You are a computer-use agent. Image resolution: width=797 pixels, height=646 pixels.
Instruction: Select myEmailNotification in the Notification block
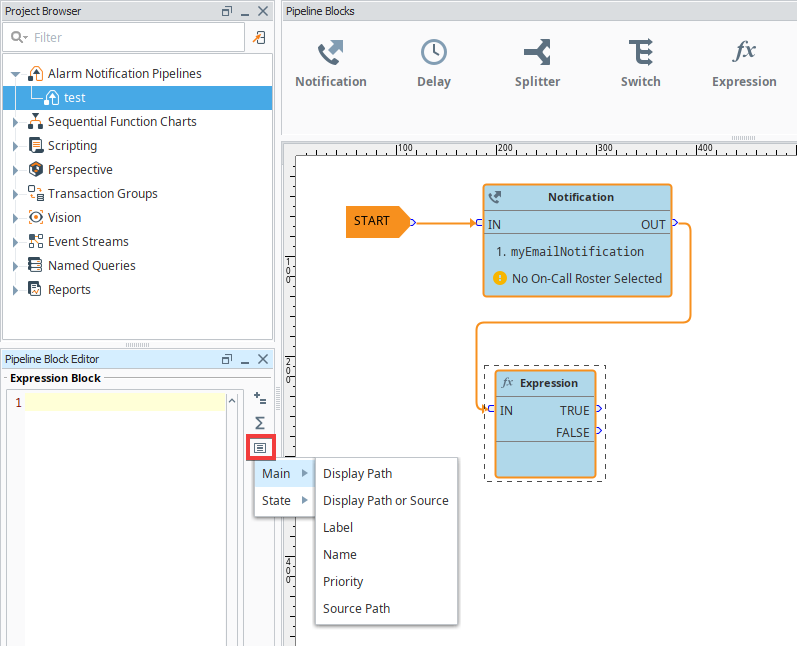point(577,252)
